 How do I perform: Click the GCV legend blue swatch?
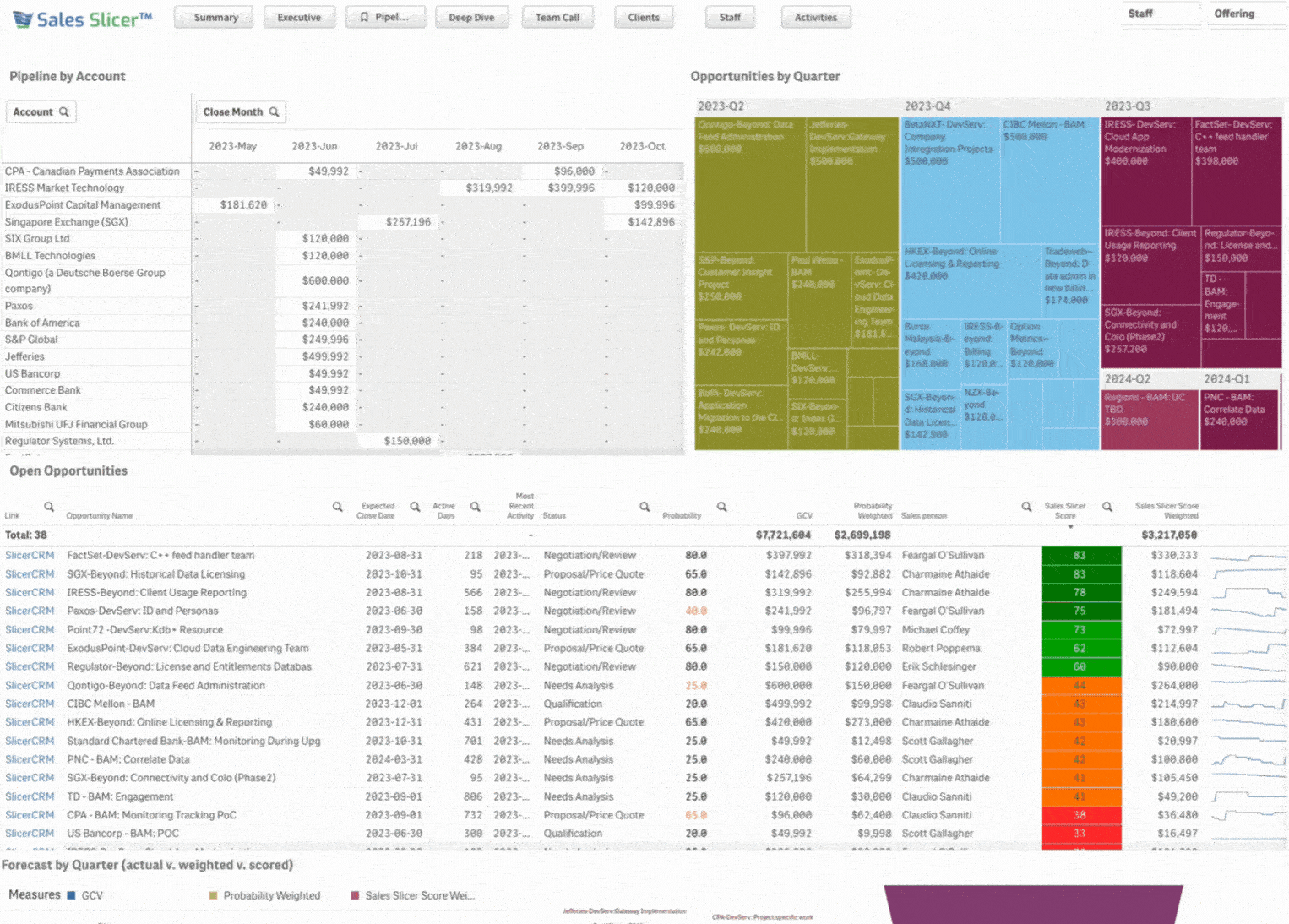(x=71, y=895)
